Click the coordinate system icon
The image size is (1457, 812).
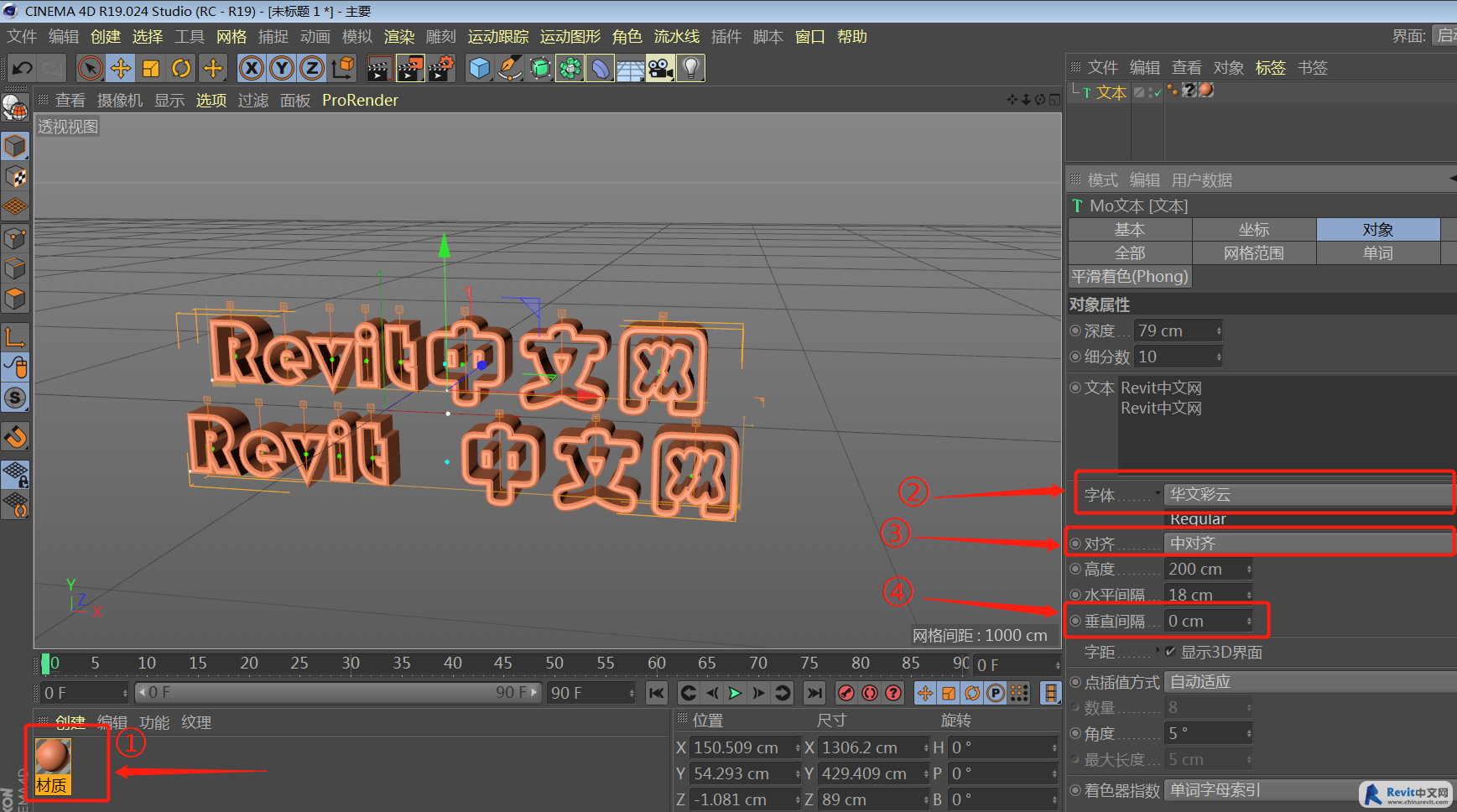(342, 68)
